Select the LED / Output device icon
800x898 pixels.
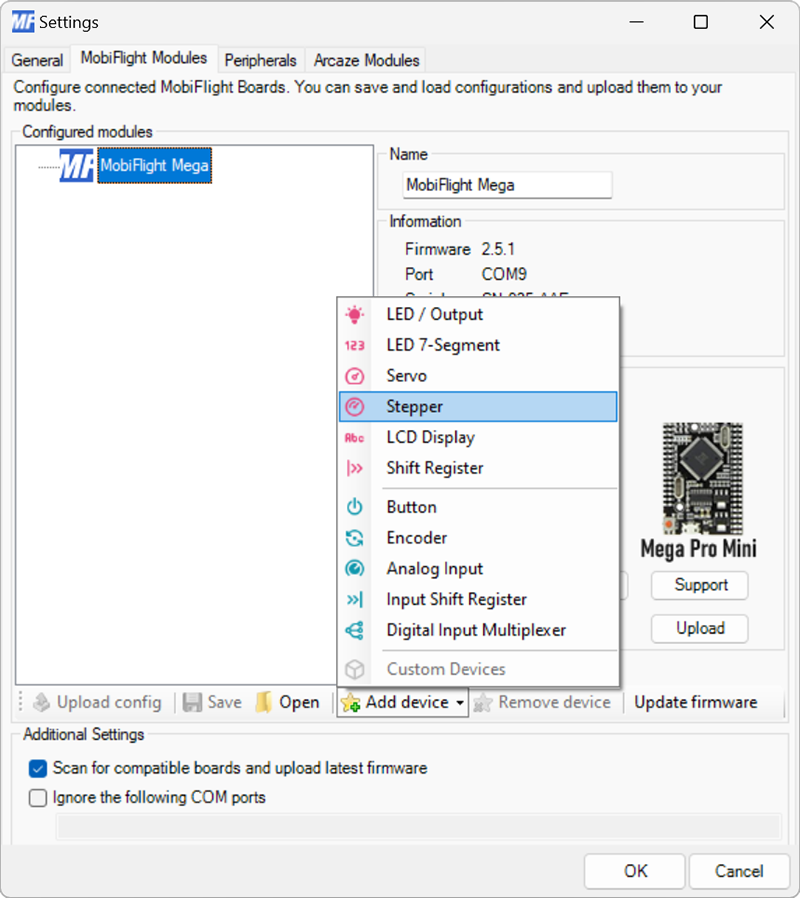pyautogui.click(x=356, y=314)
